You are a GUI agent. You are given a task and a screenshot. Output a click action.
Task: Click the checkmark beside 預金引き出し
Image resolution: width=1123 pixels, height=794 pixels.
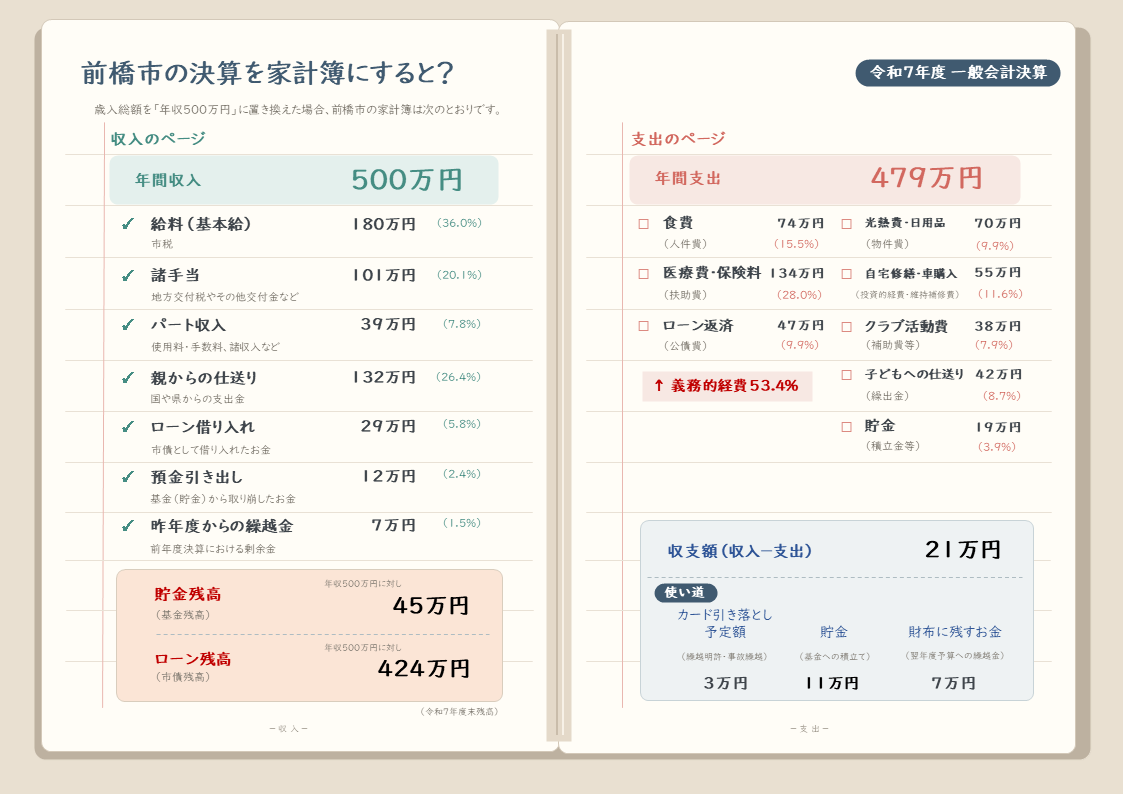click(x=127, y=477)
